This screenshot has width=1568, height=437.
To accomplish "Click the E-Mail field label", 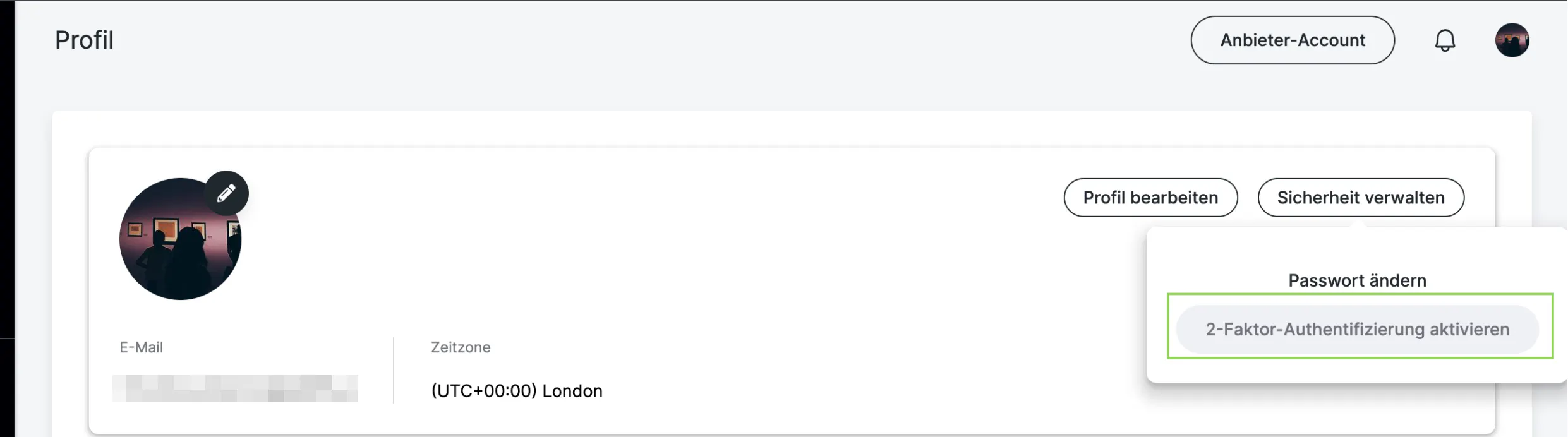I will point(141,347).
